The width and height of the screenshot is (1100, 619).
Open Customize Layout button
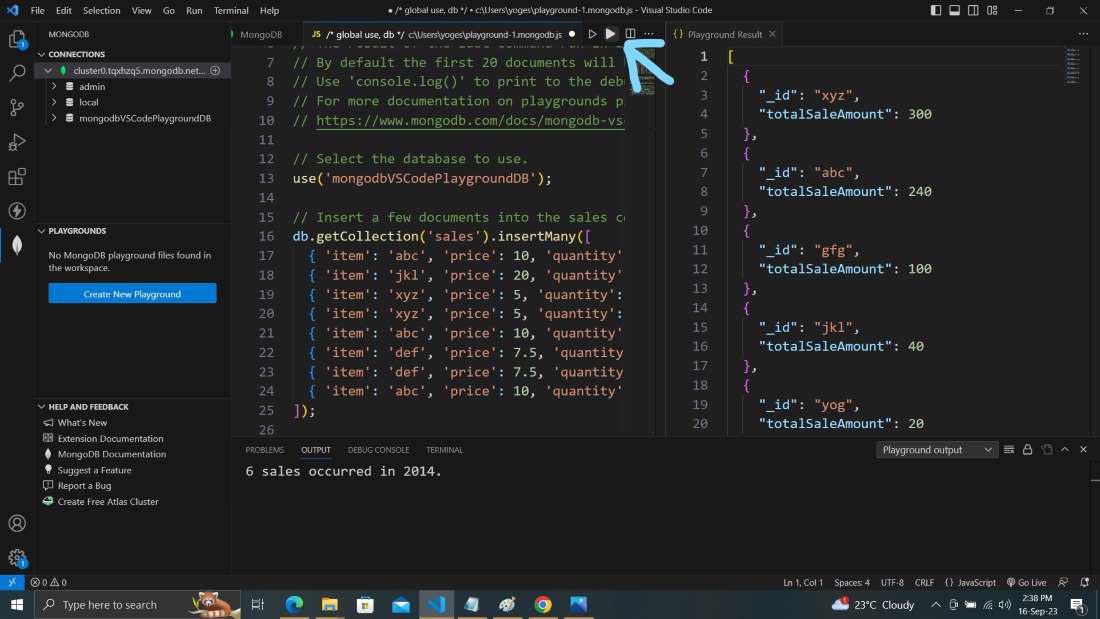(992, 10)
